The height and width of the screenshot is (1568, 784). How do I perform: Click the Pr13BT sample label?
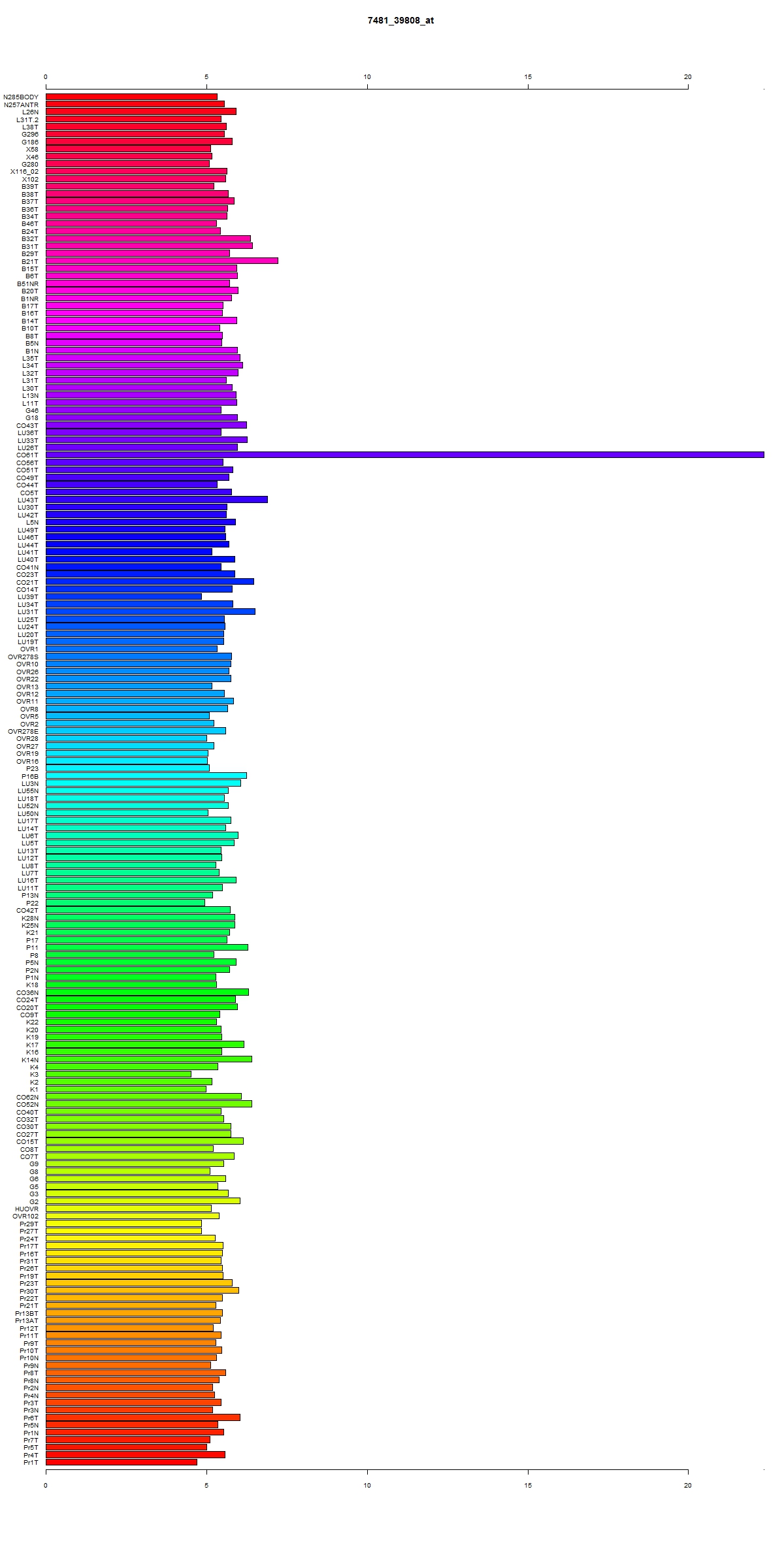[27, 1313]
